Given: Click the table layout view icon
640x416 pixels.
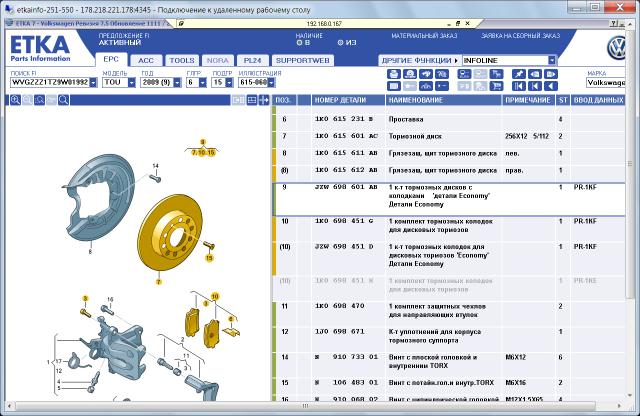Looking at the screenshot, I should pos(252,100).
